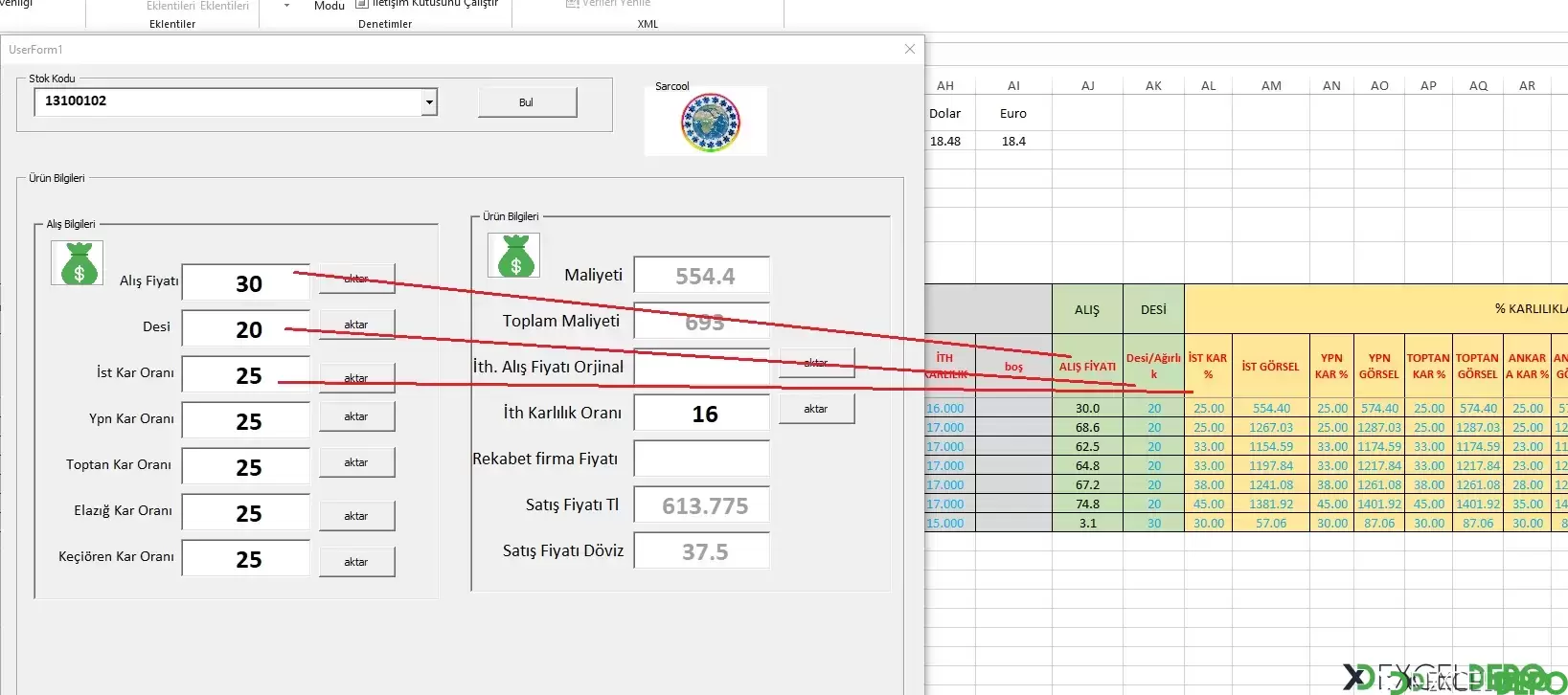Click aktar button next to Elazığ Kar Oranı
This screenshot has height=695, width=1568.
click(x=356, y=516)
